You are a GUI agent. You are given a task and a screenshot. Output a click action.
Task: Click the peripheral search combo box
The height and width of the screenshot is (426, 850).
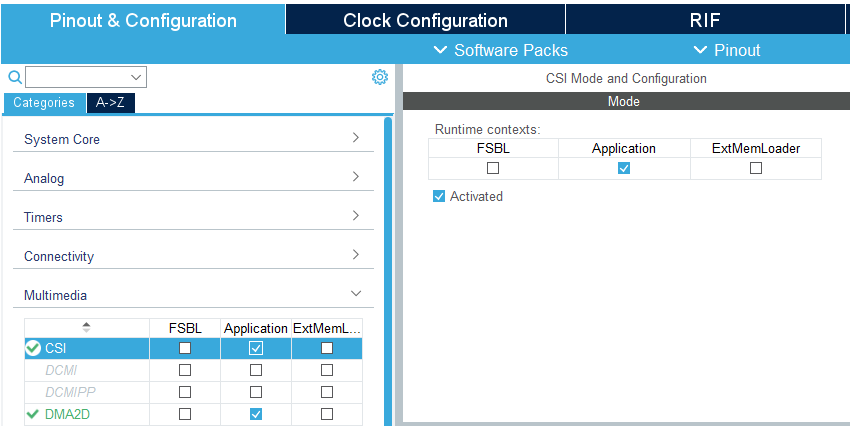(x=85, y=77)
